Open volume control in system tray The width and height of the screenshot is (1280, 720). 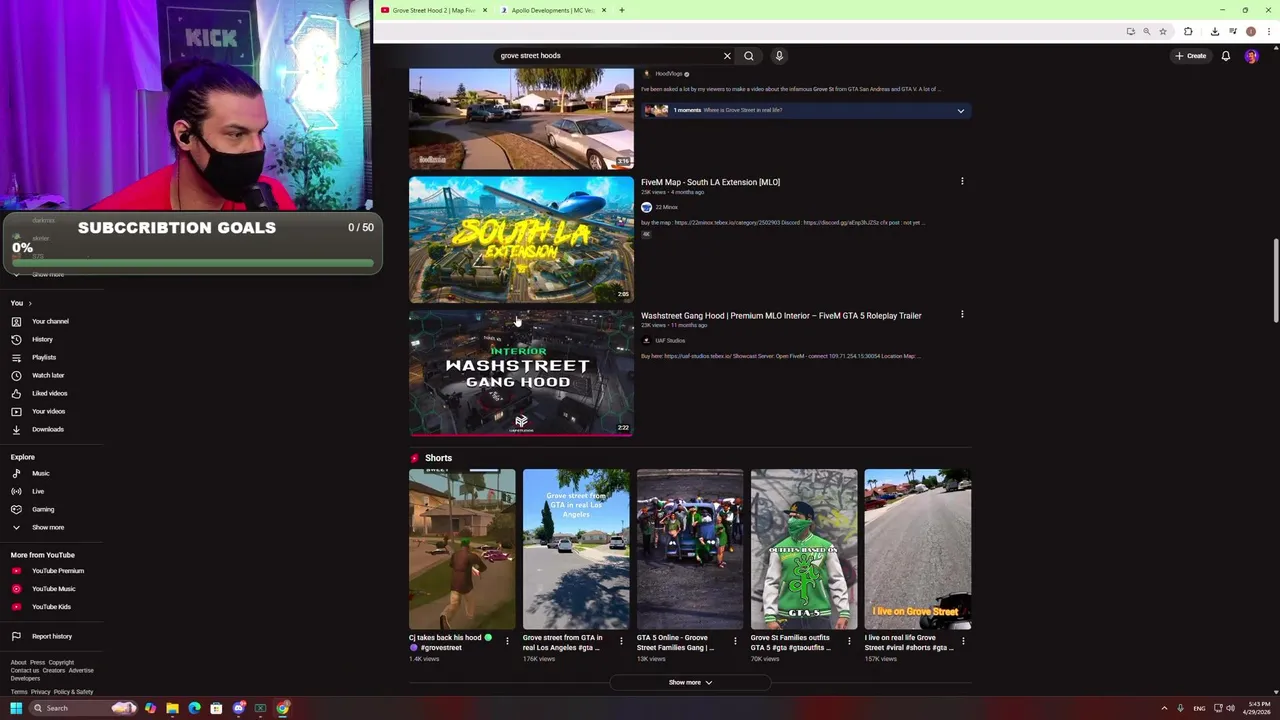pyautogui.click(x=1230, y=708)
